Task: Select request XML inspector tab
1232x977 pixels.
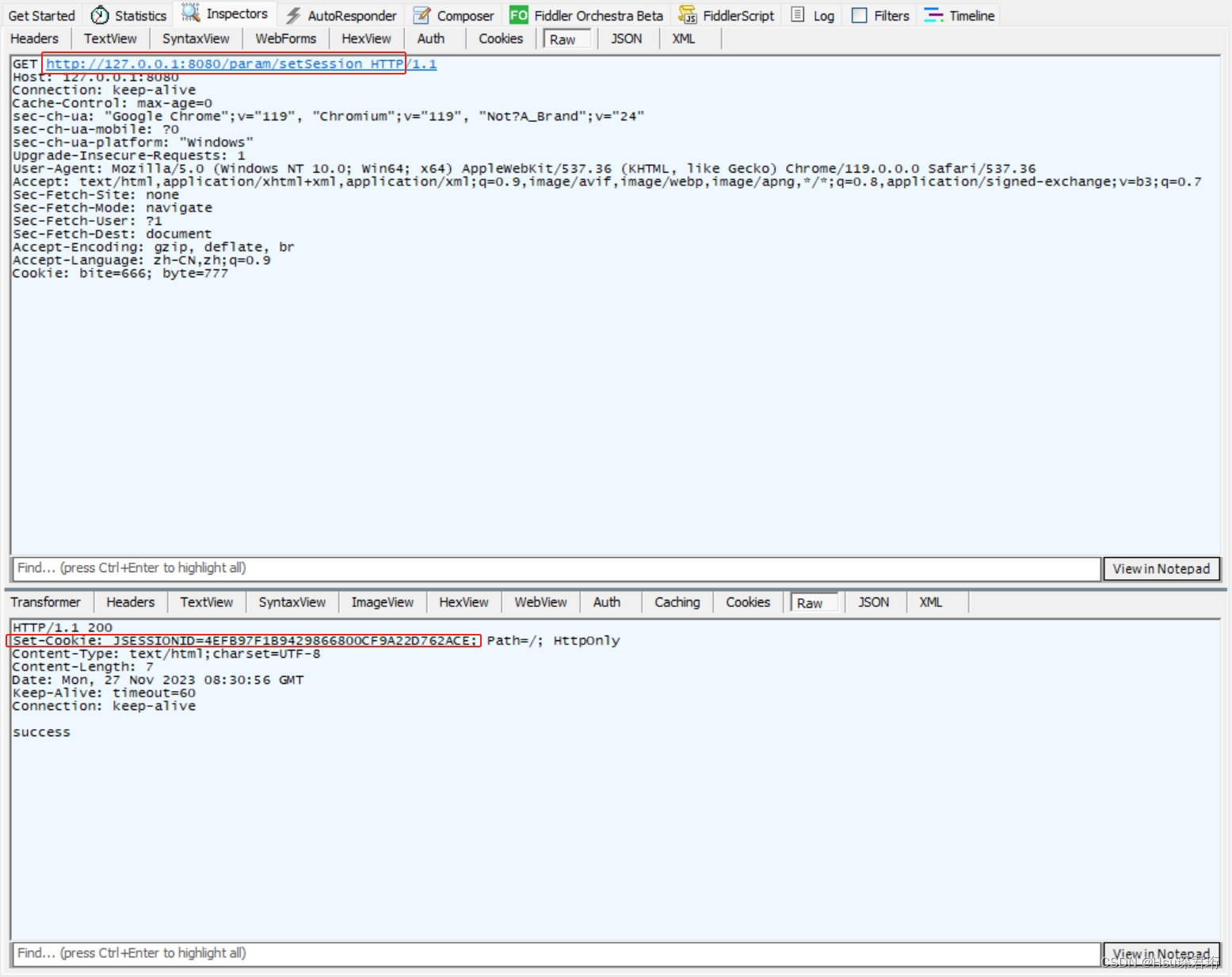Action: [684, 38]
